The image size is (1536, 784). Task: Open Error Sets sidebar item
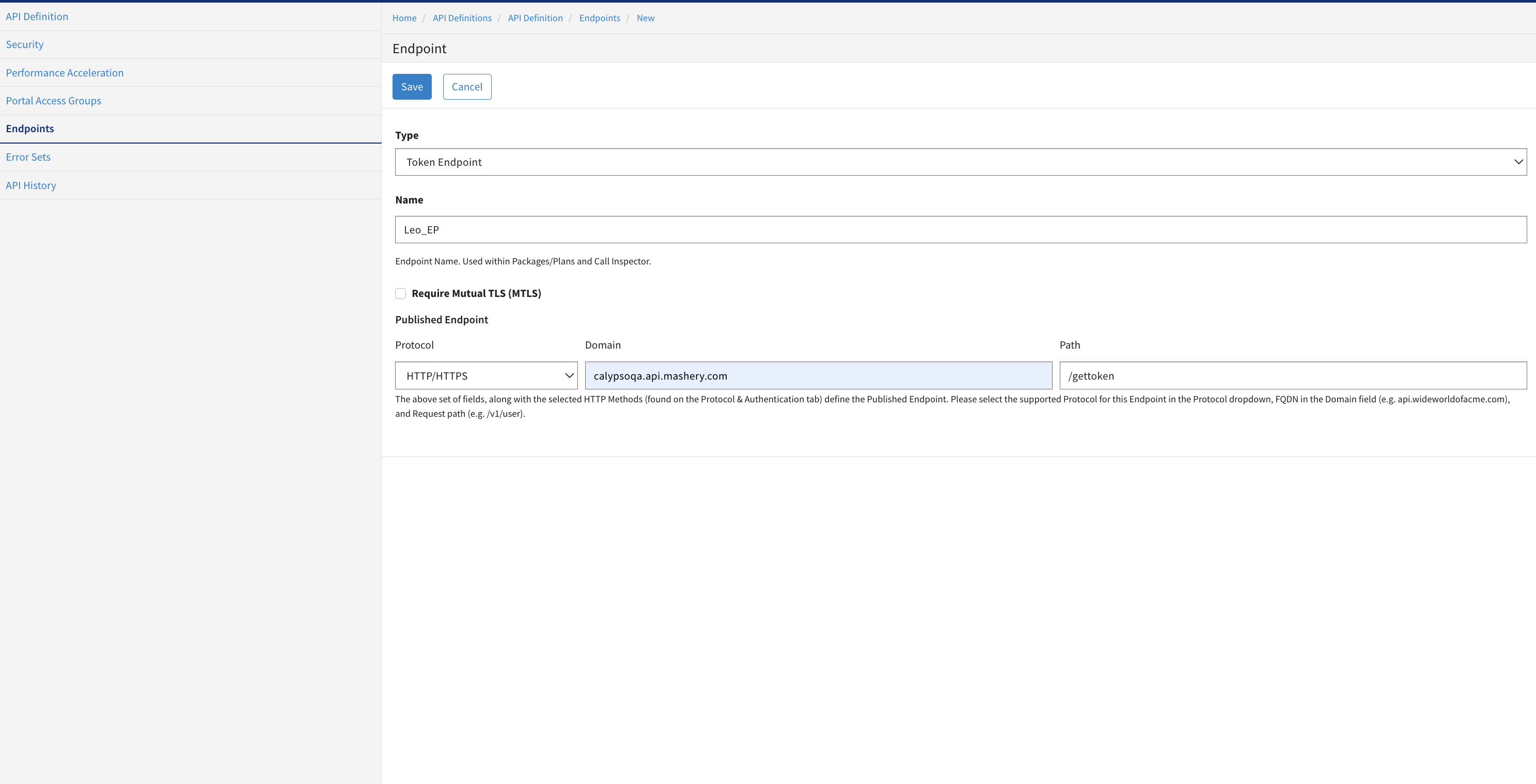click(28, 158)
